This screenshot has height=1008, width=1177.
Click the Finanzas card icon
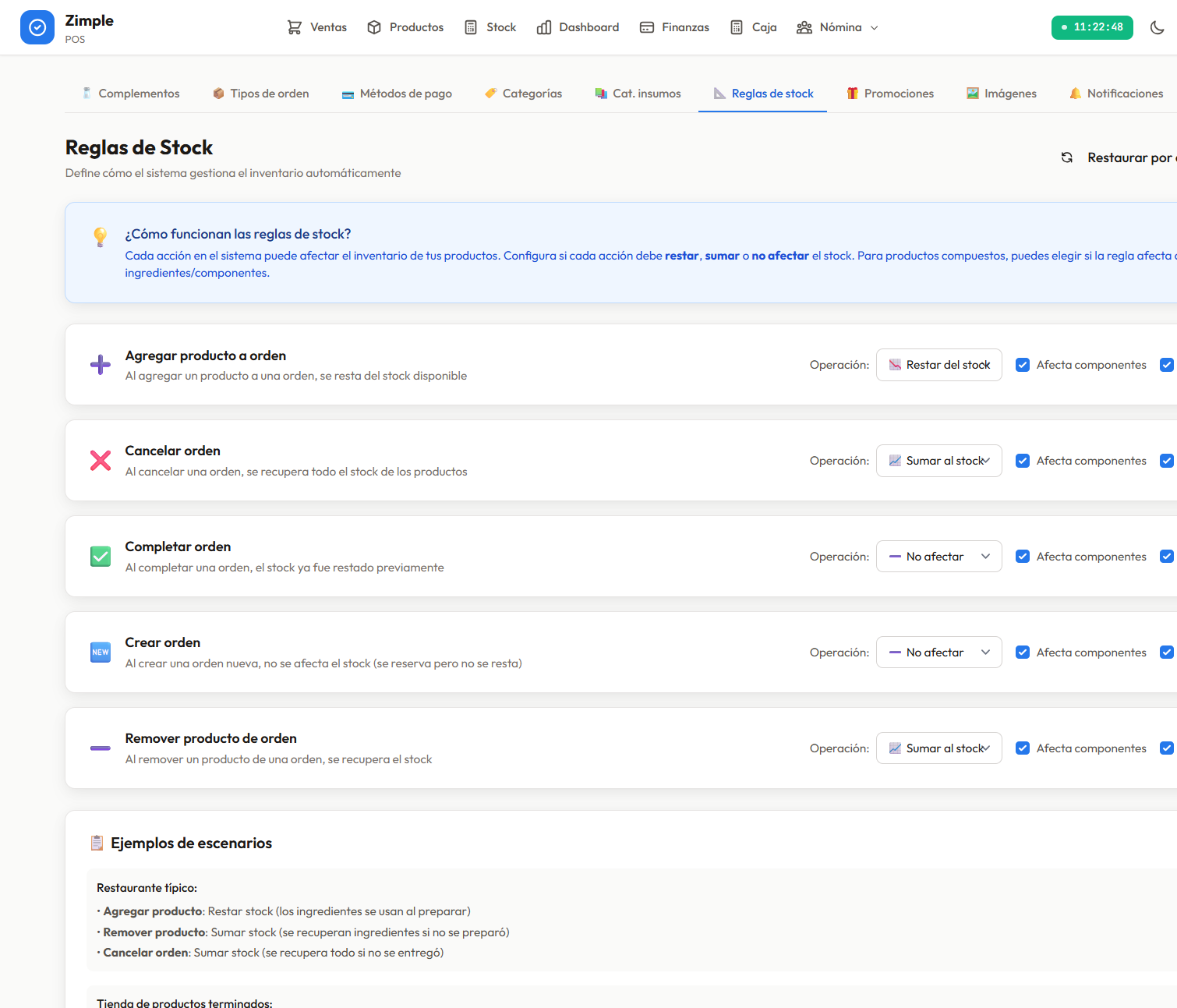647,27
